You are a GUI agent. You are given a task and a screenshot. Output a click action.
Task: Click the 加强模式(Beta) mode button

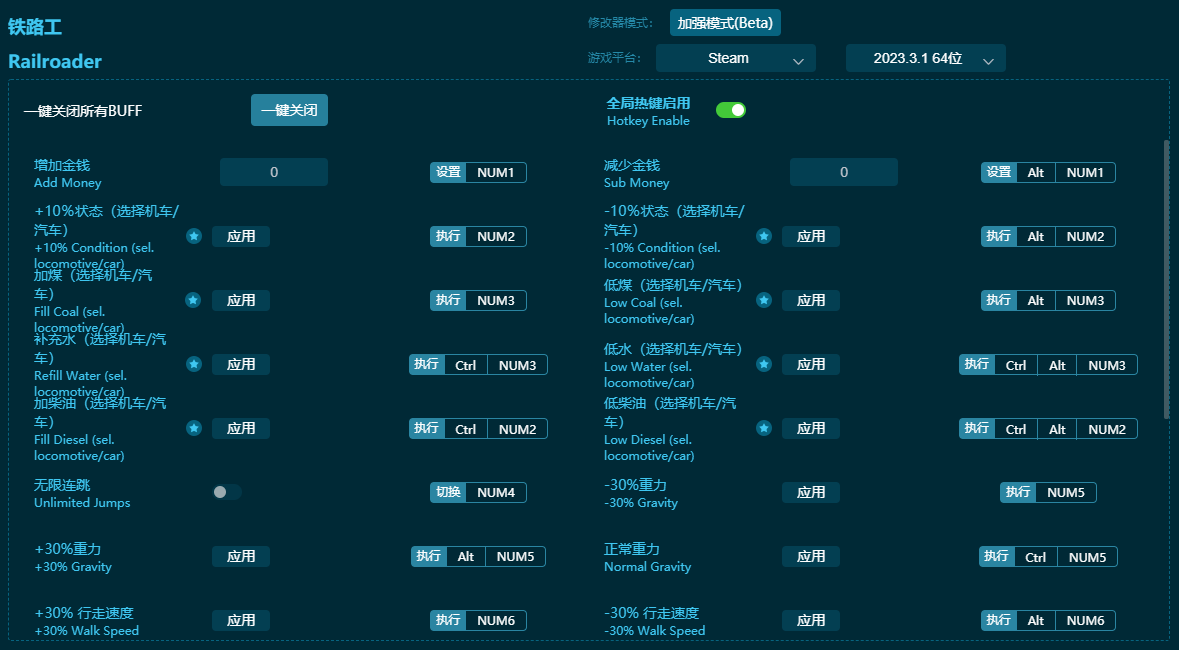pos(725,22)
